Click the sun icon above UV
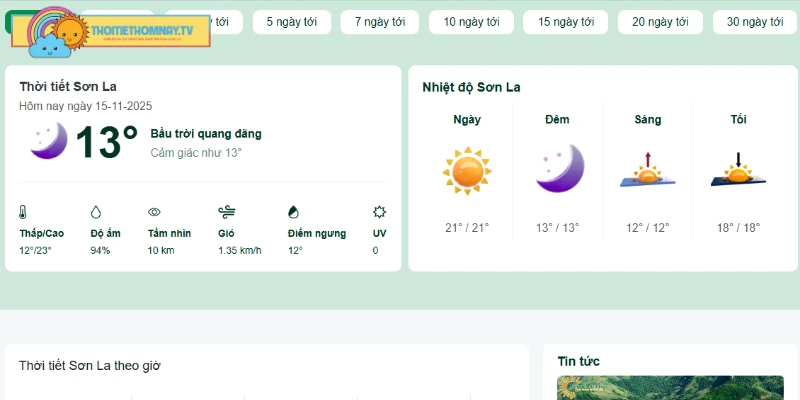 [x=379, y=212]
